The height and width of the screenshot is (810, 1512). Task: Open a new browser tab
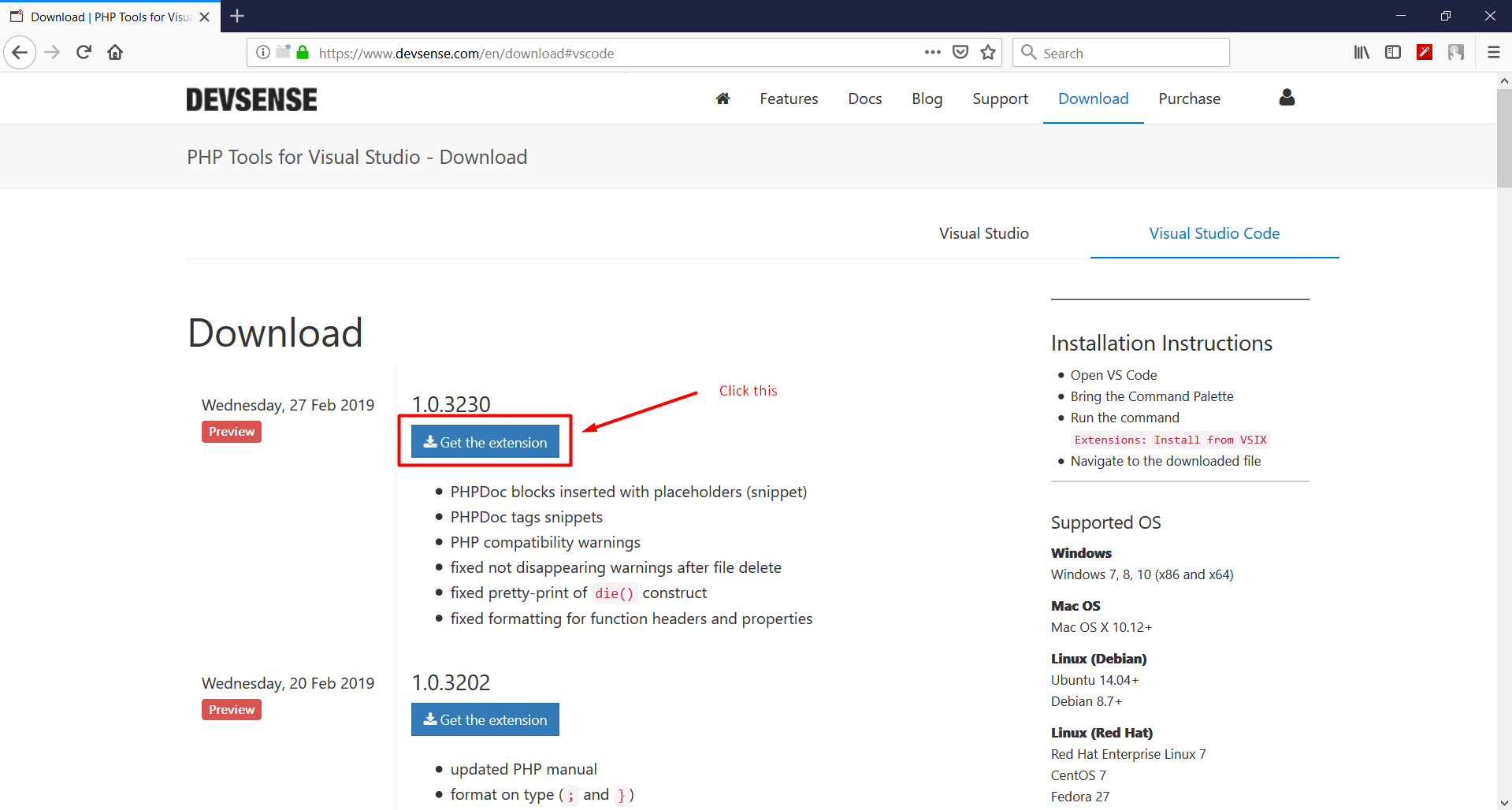237,16
